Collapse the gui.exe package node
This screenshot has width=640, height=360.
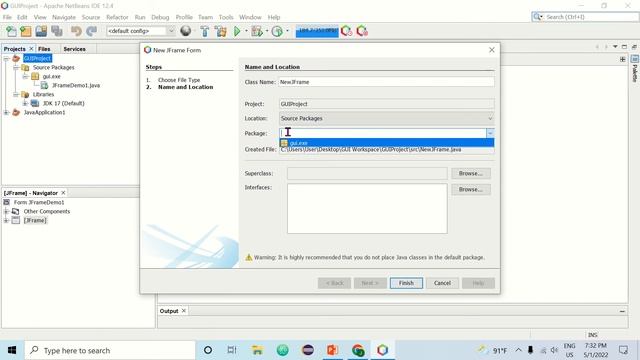[x=25, y=77]
